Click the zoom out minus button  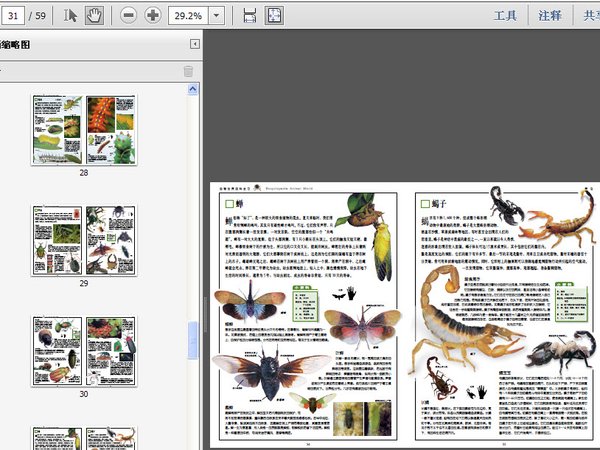pyautogui.click(x=129, y=15)
